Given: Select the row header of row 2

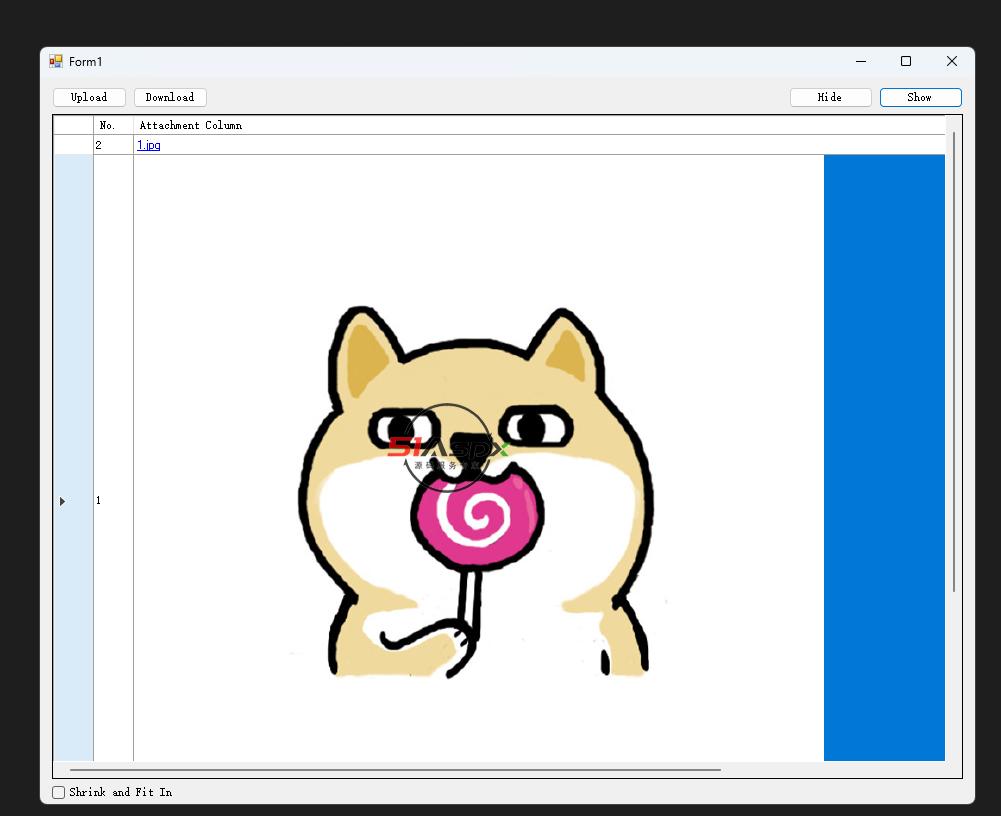Looking at the screenshot, I should coord(73,145).
